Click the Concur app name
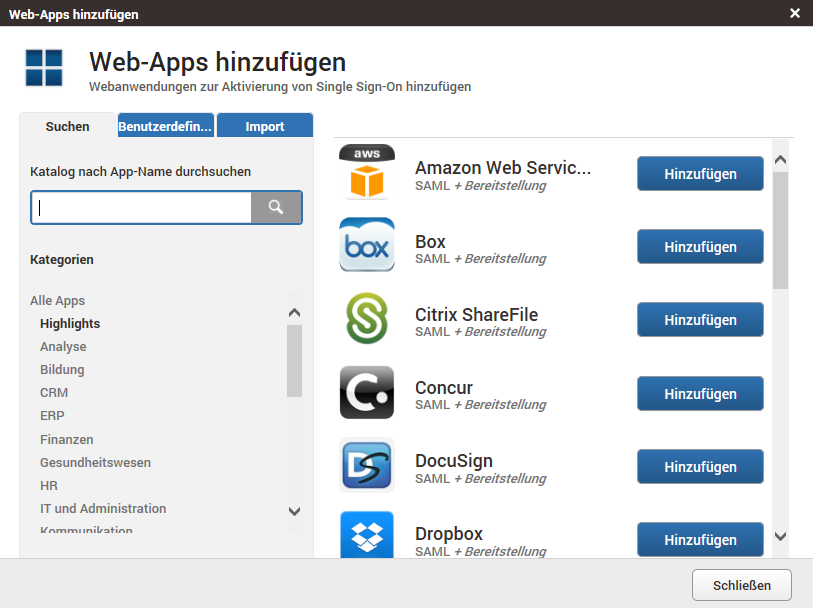 pos(444,388)
